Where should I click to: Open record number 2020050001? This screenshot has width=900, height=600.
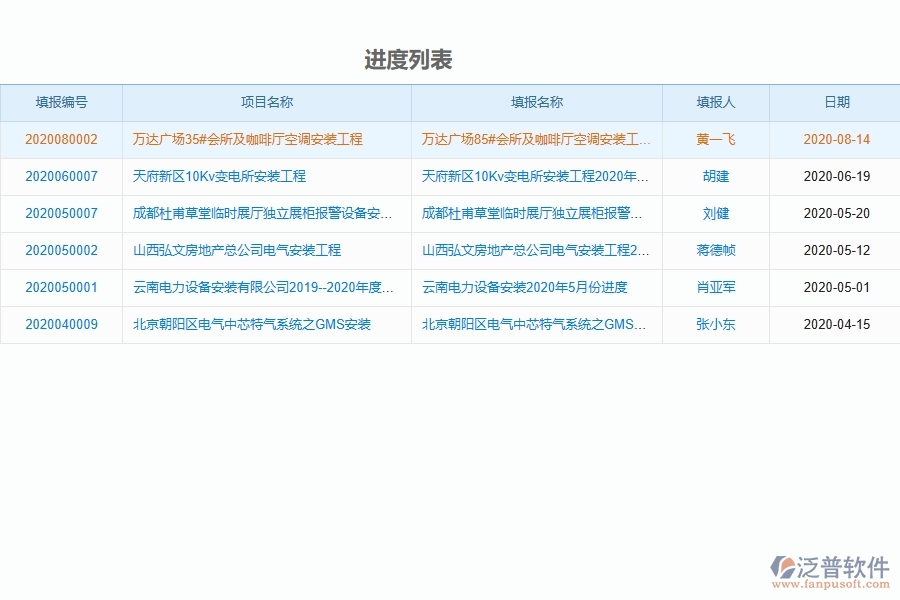(62, 287)
